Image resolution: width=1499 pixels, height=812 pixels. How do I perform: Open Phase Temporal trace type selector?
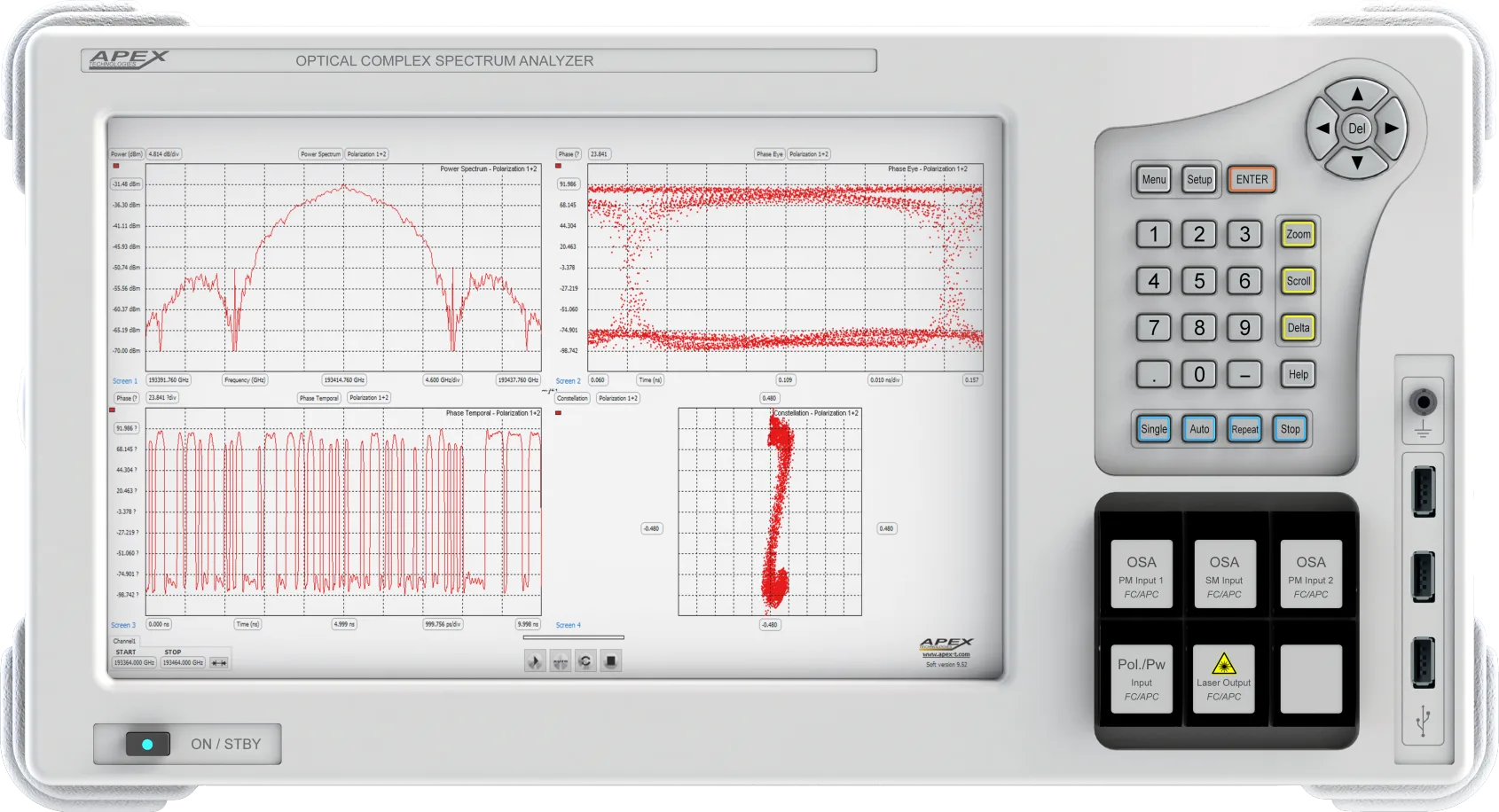pyautogui.click(x=319, y=398)
